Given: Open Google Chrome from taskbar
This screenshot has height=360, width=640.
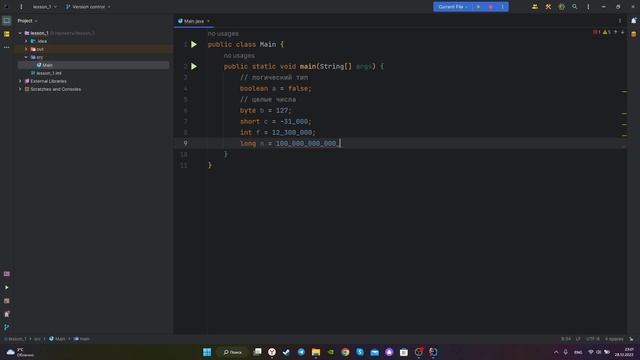Looking at the screenshot, I should [x=345, y=352].
